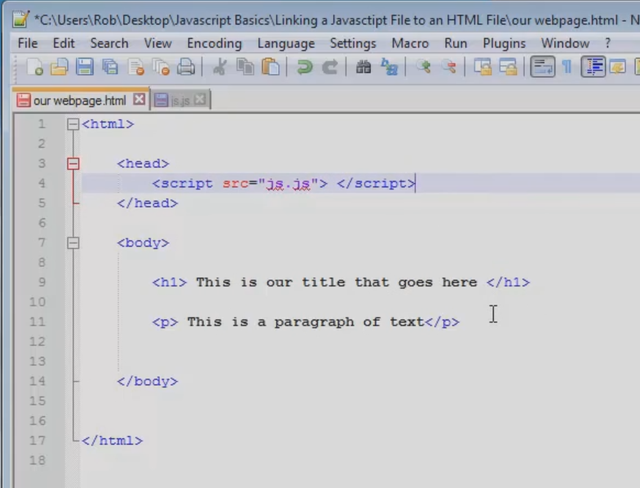
Task: Open the ? help menu
Action: pyautogui.click(x=608, y=43)
